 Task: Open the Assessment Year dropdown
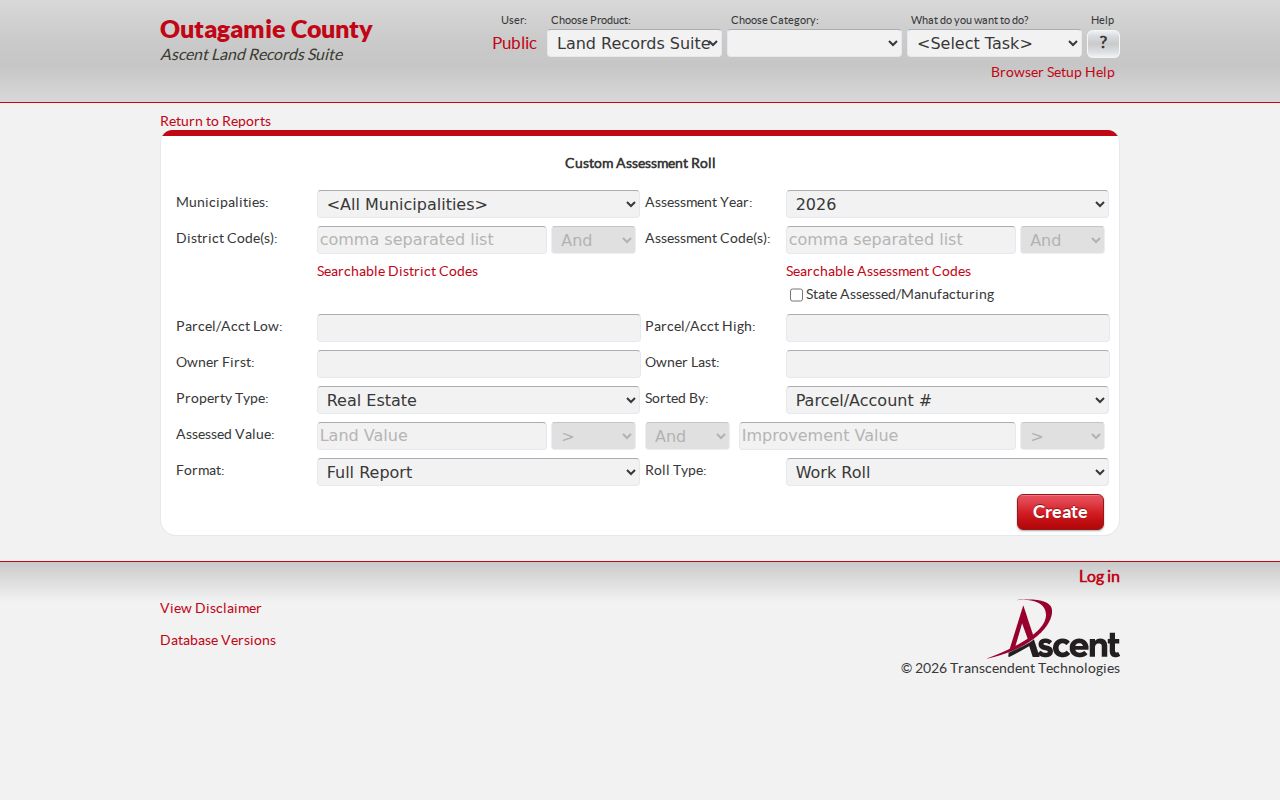[x=947, y=204]
